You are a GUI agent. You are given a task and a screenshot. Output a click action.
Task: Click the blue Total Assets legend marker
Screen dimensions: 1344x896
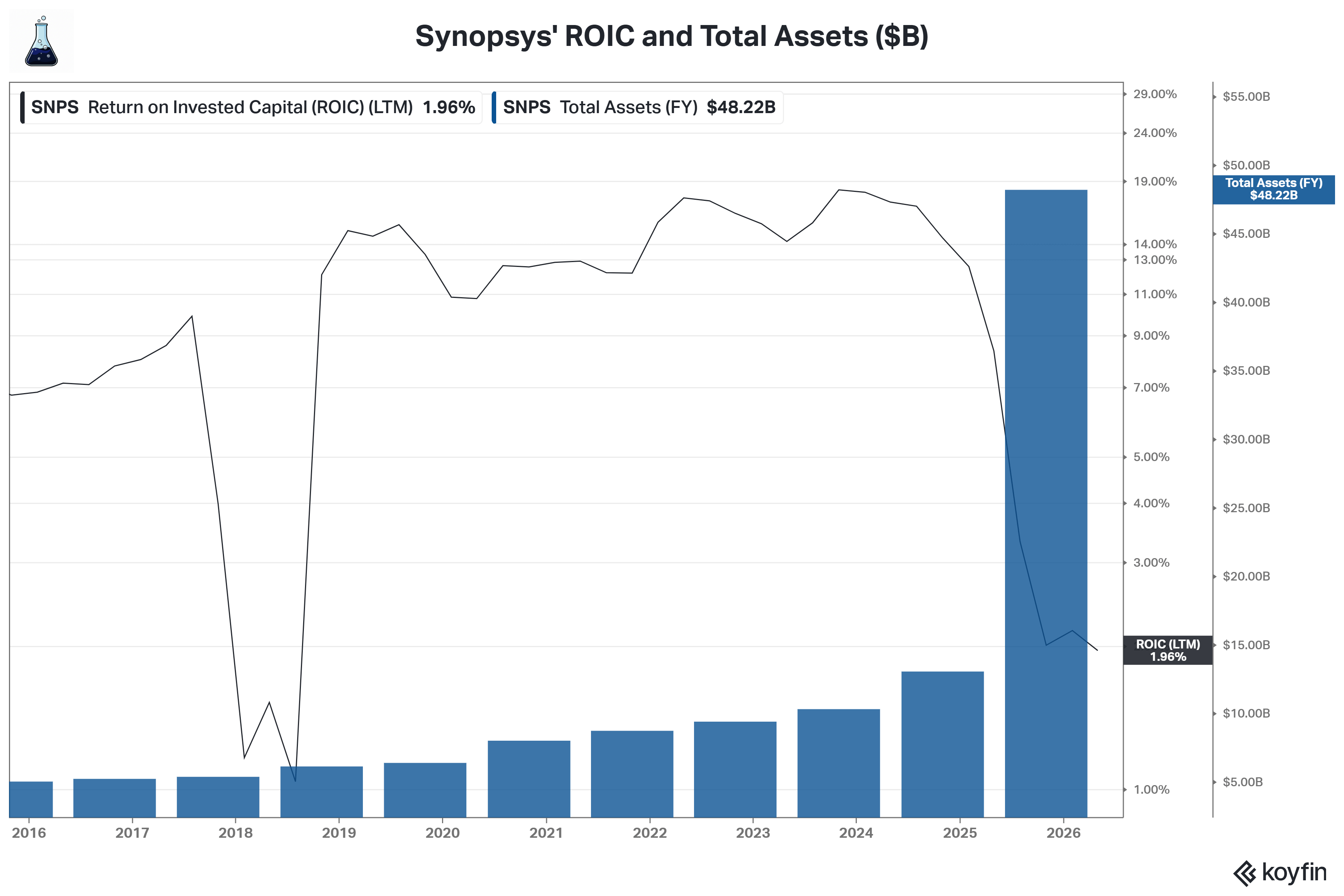point(494,108)
